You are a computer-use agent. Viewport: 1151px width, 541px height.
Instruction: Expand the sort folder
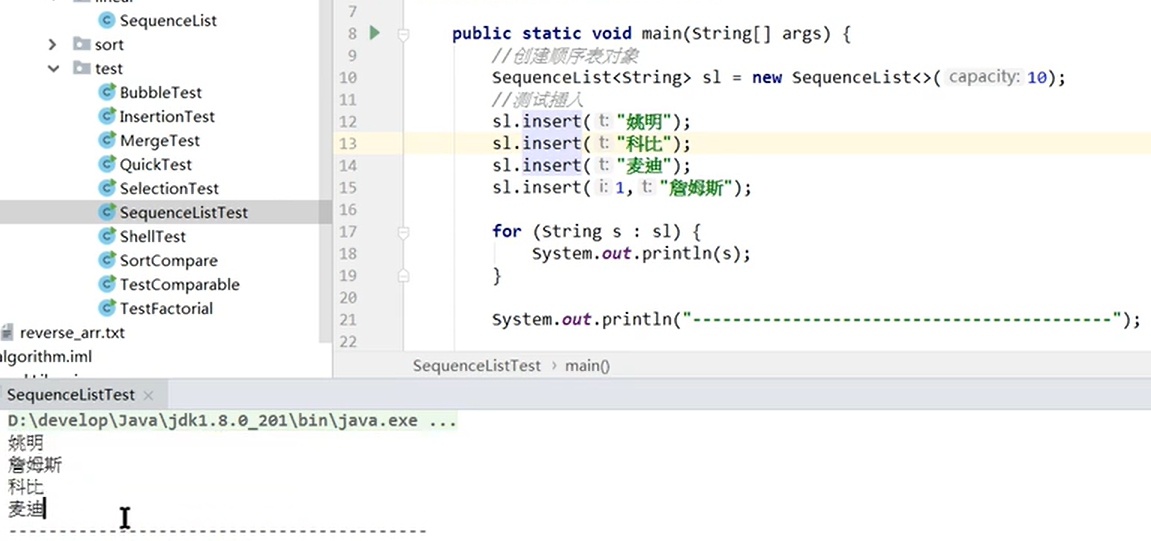[x=52, y=45]
